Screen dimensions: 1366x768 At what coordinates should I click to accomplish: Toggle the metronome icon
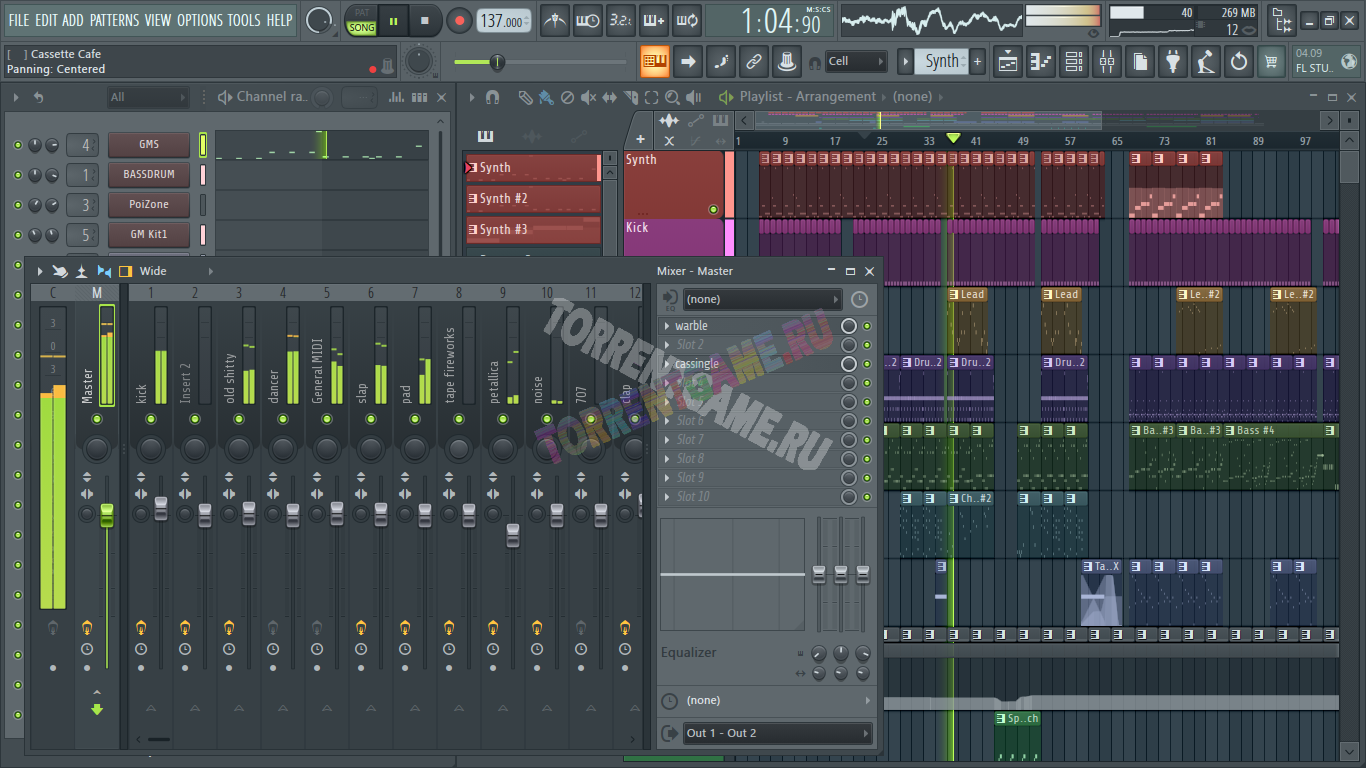coord(554,20)
